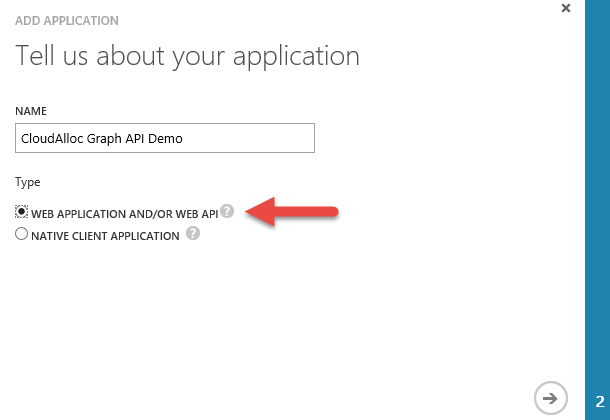Open help for Native Client Application

[193, 235]
